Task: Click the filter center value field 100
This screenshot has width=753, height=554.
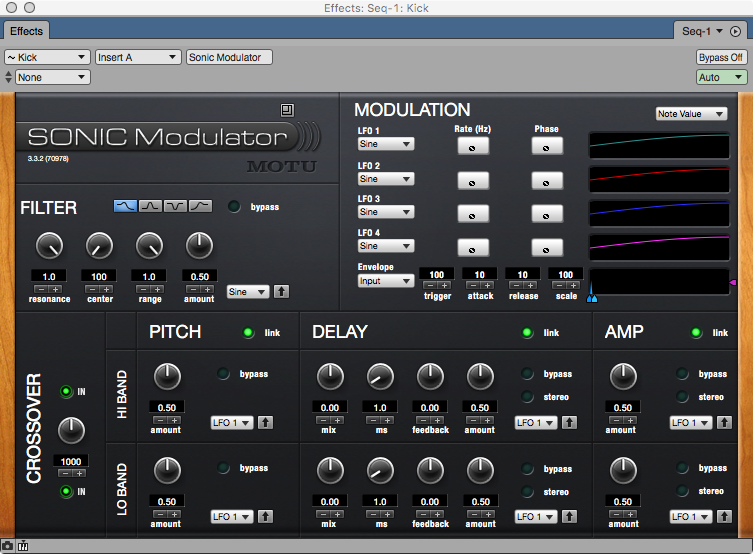Action: 99,276
